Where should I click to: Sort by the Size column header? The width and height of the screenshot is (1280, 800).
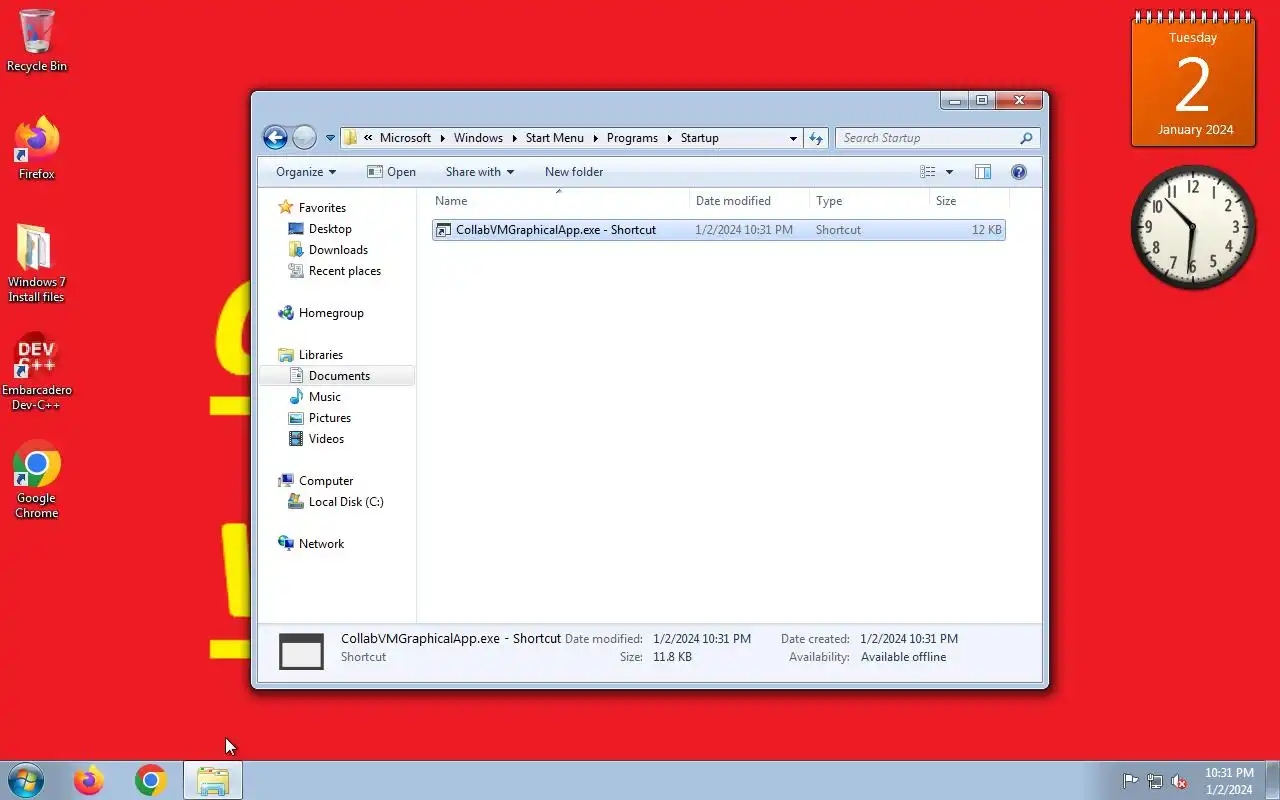[x=968, y=201]
